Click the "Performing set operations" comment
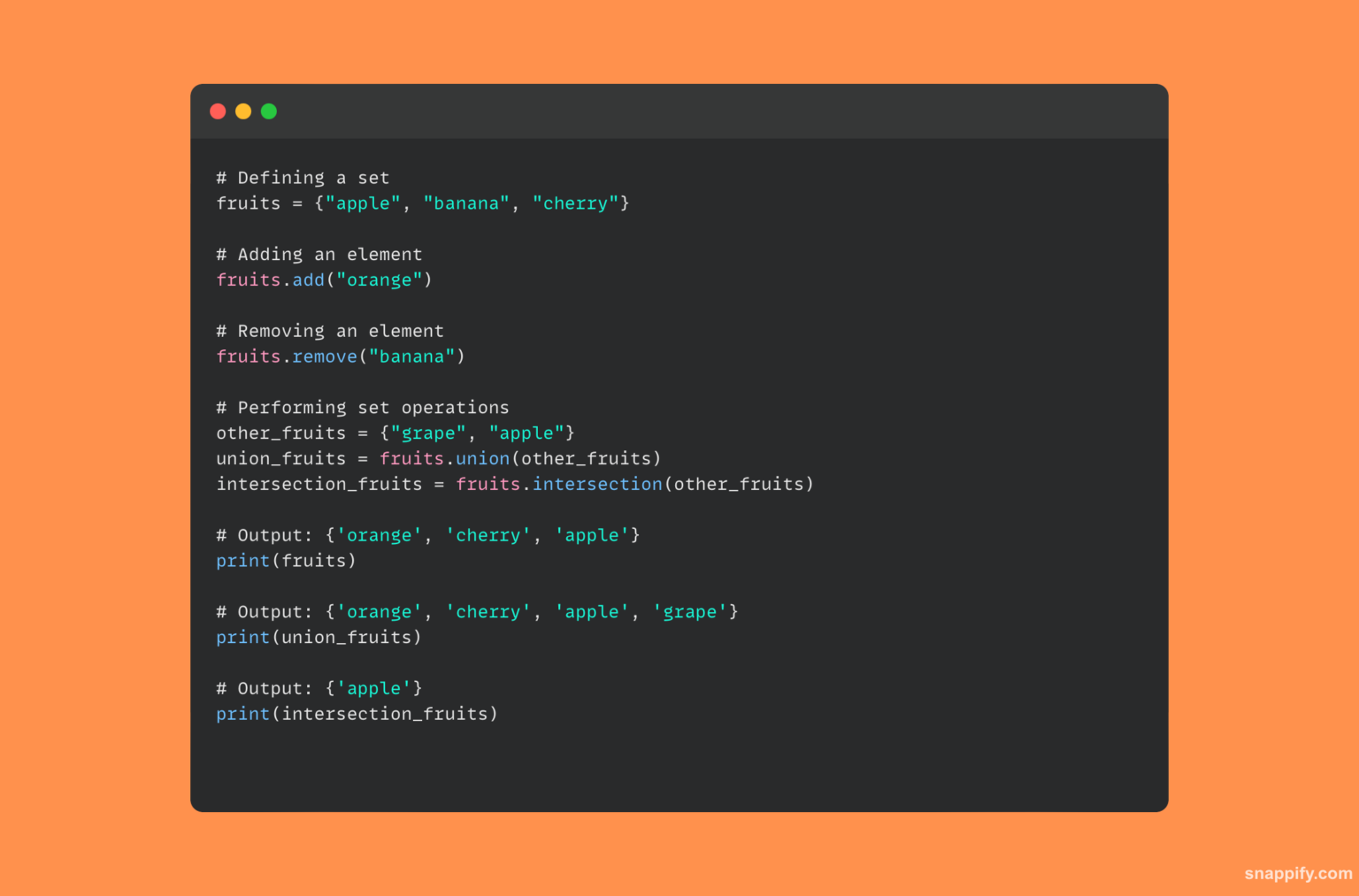Image resolution: width=1359 pixels, height=896 pixels. [x=363, y=407]
